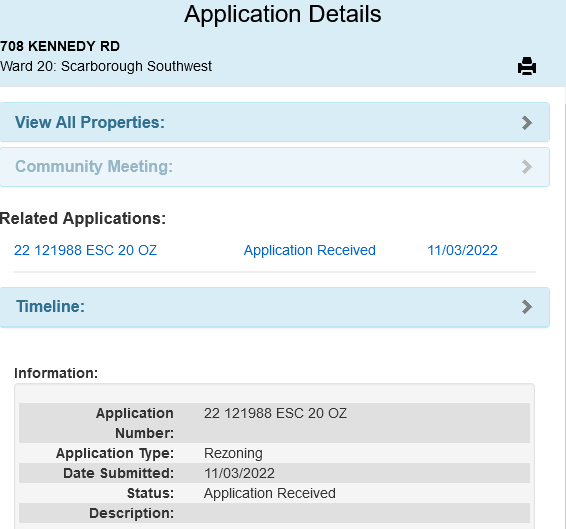
Task: Click the application number value in Information table
Action: click(275, 413)
